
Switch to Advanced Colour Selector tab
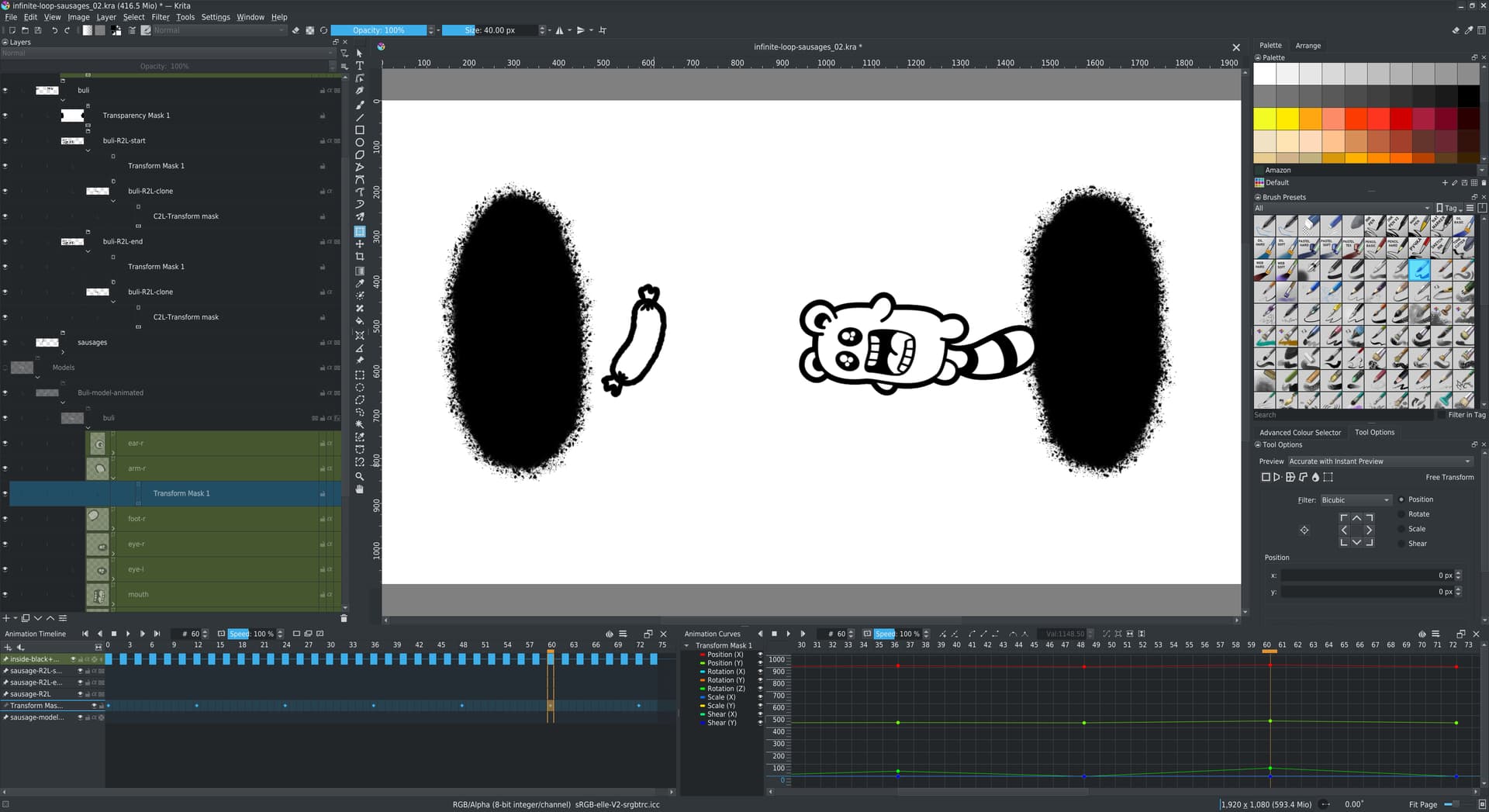[x=1300, y=433]
